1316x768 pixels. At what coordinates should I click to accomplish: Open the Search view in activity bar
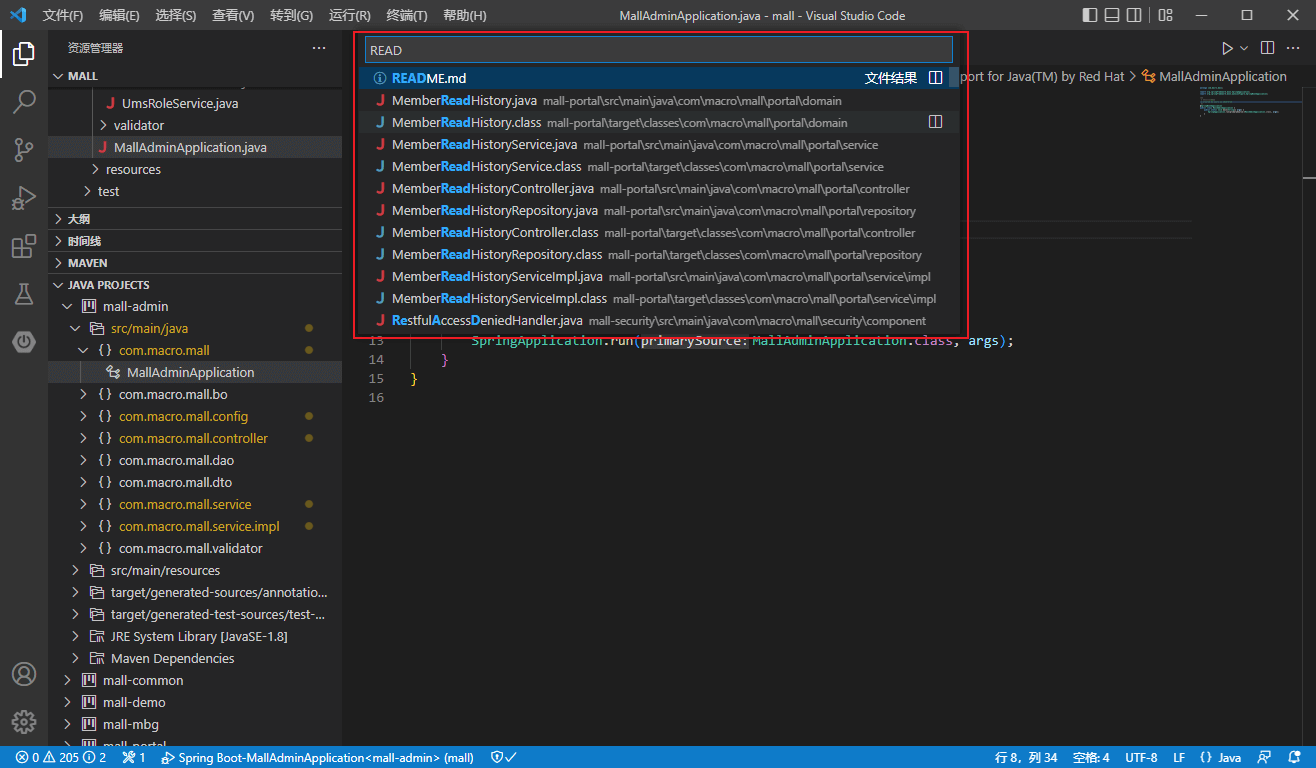(24, 102)
